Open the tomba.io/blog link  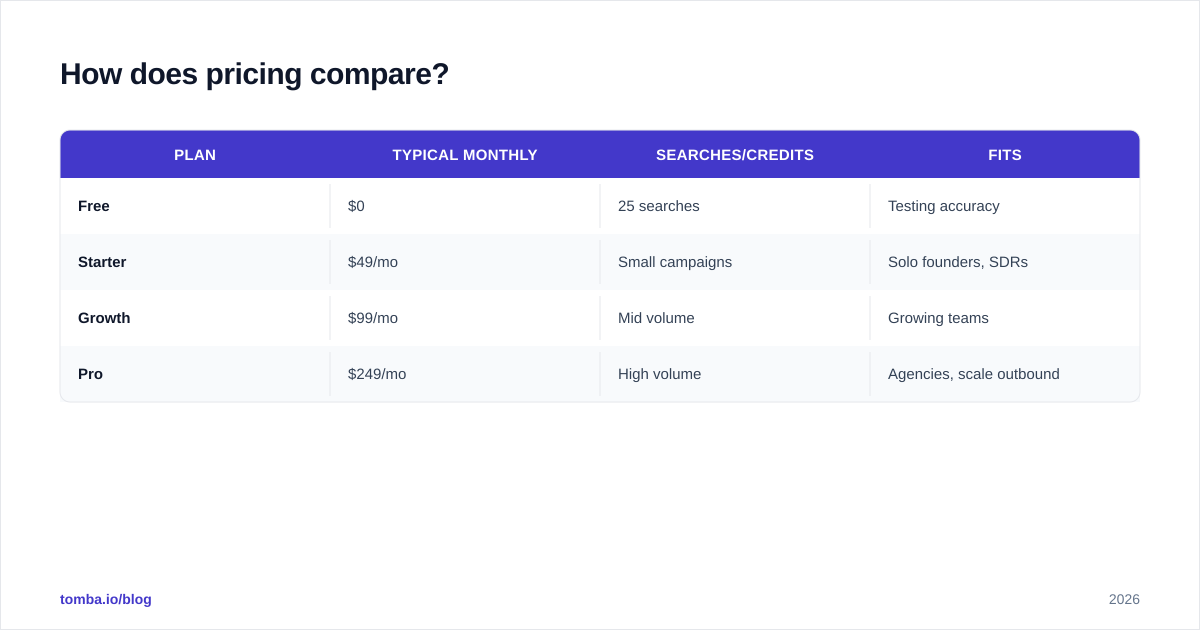point(106,599)
